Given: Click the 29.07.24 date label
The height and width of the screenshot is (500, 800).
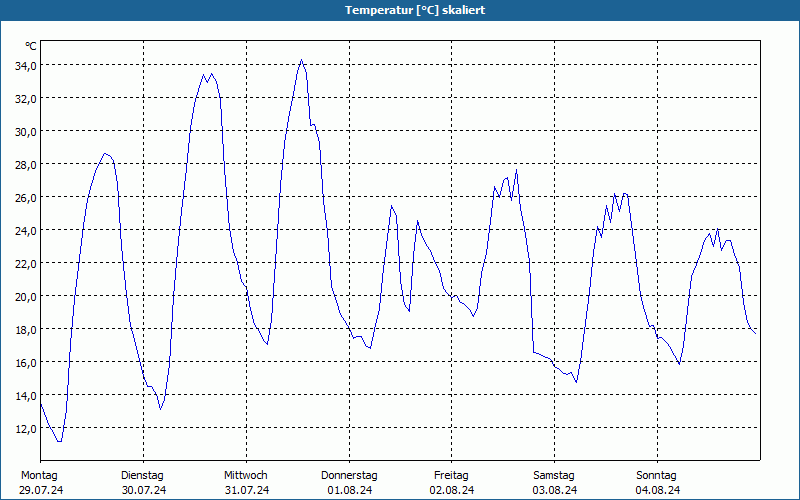Looking at the screenshot, I should coord(41,490).
